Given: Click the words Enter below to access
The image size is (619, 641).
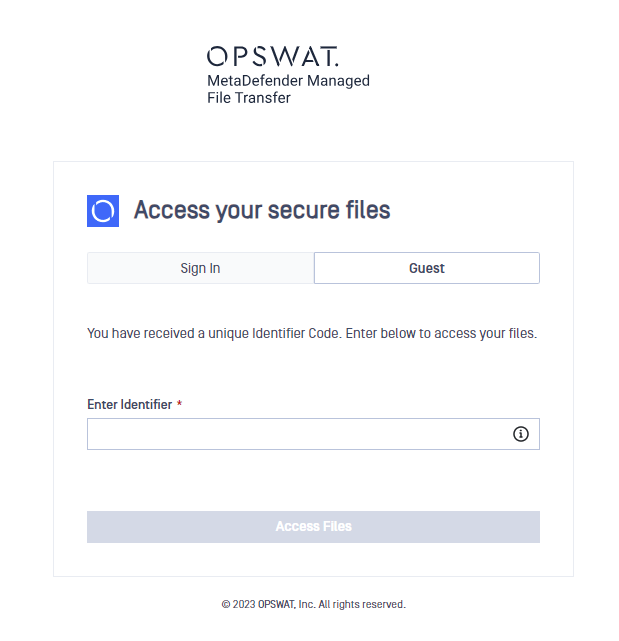Looking at the screenshot, I should tap(411, 334).
